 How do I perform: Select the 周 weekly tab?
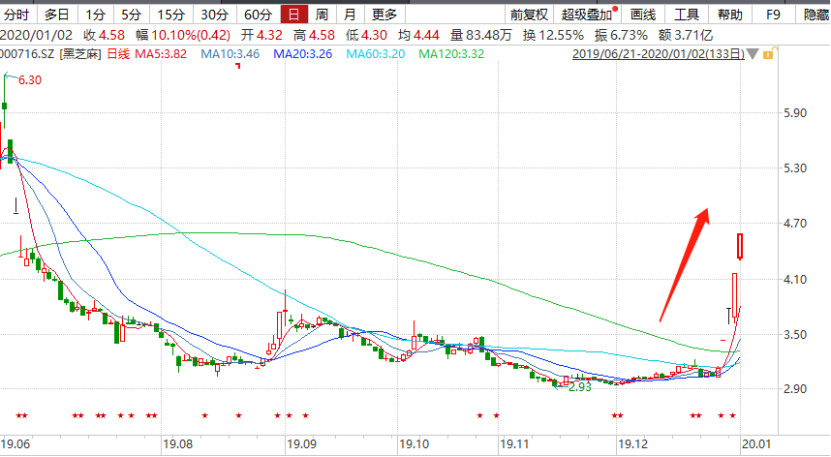coord(322,14)
